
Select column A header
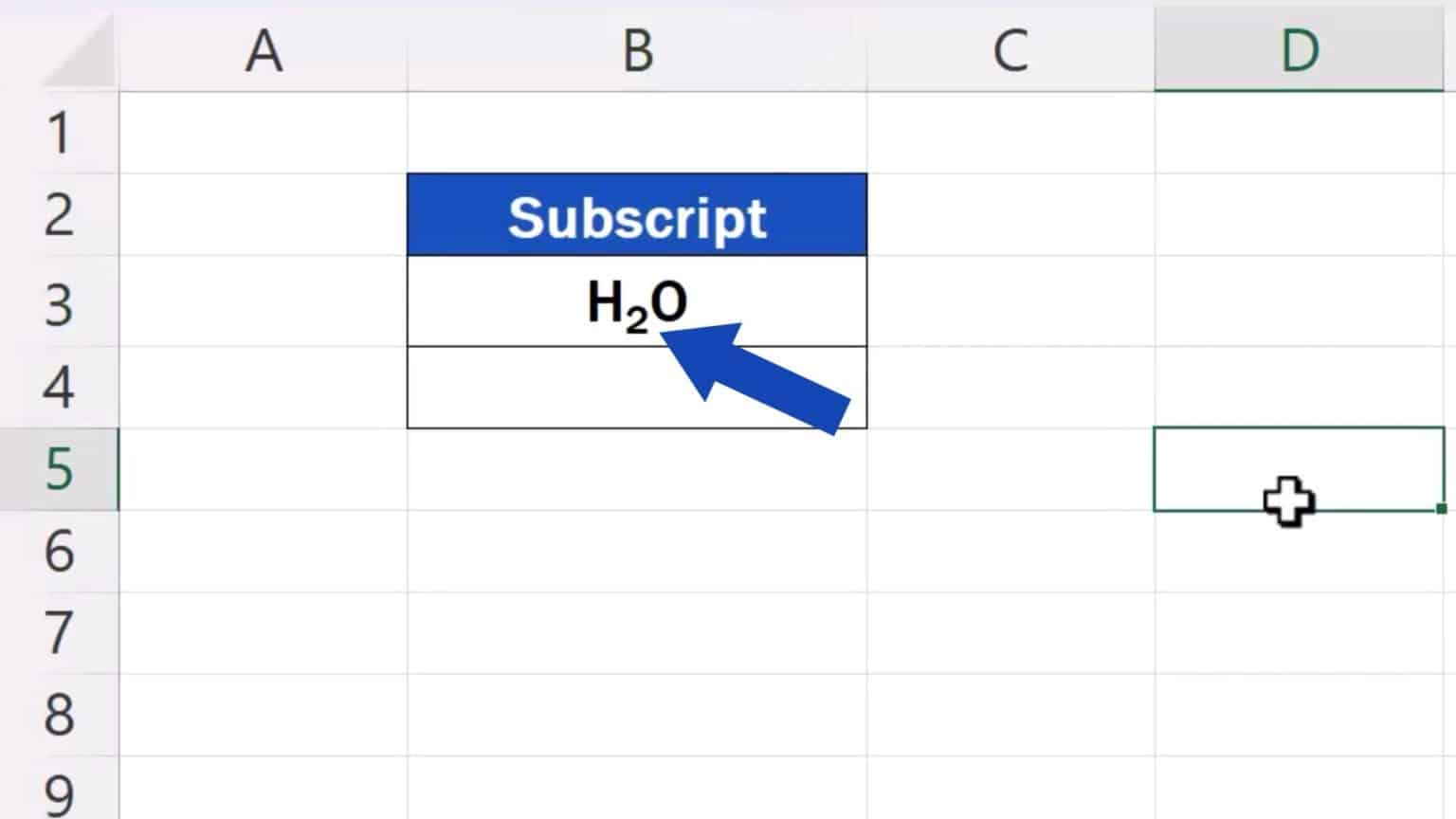coord(264,50)
